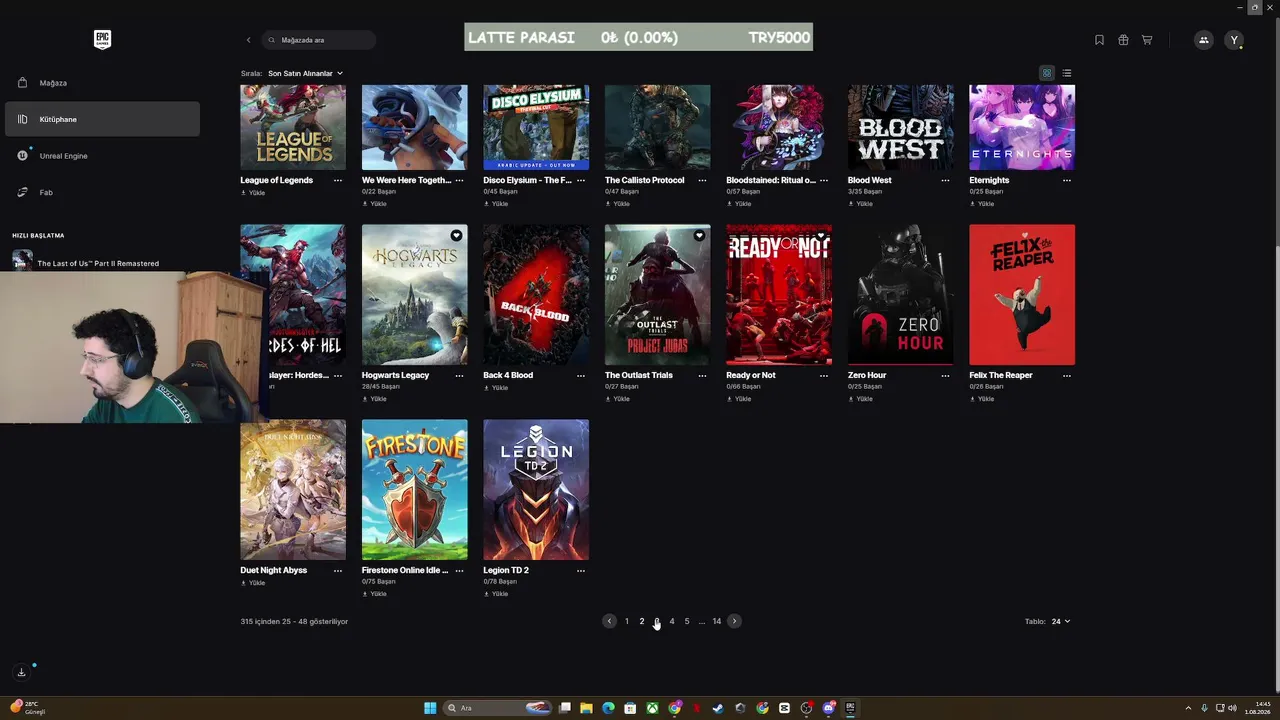Switch library to grid view
The width and height of the screenshot is (1280, 720).
(x=1047, y=73)
